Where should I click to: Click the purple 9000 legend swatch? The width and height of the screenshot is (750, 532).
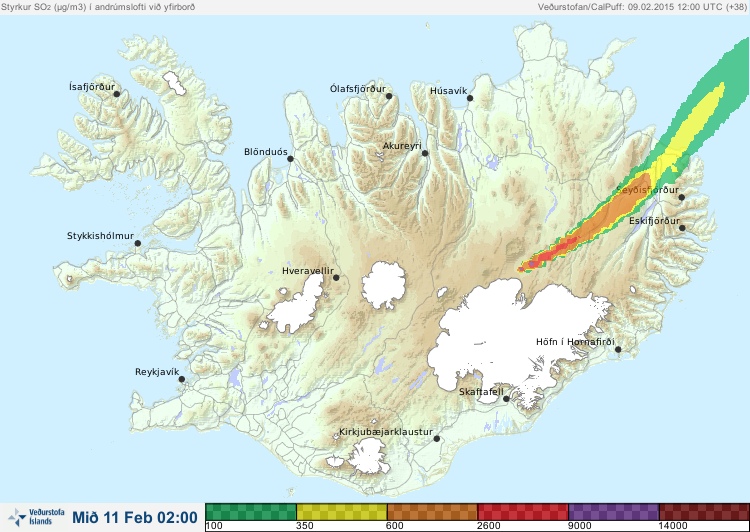pos(614,511)
